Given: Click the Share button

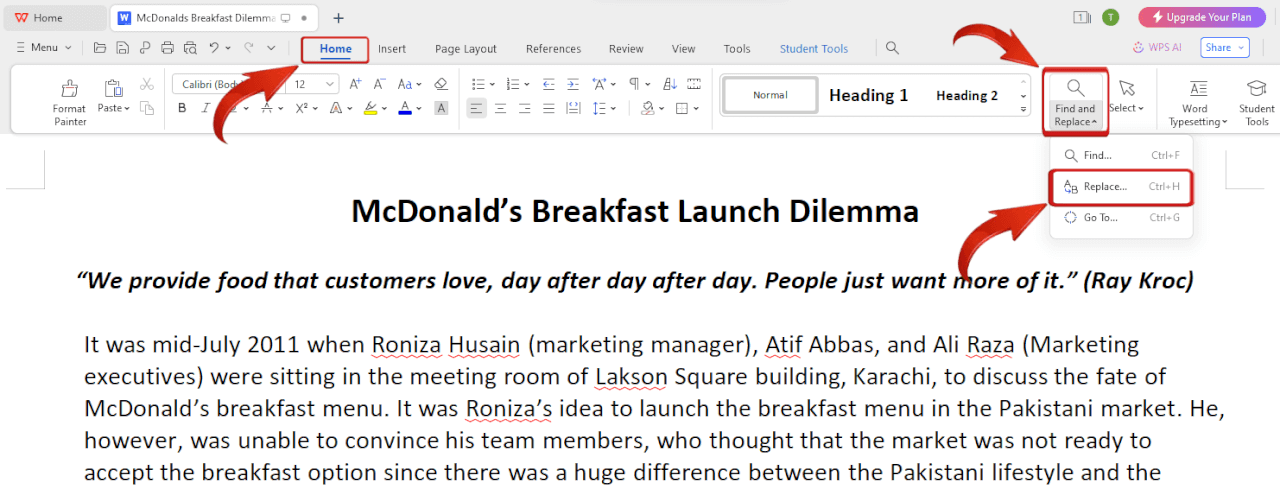Looking at the screenshot, I should pyautogui.click(x=1225, y=48).
